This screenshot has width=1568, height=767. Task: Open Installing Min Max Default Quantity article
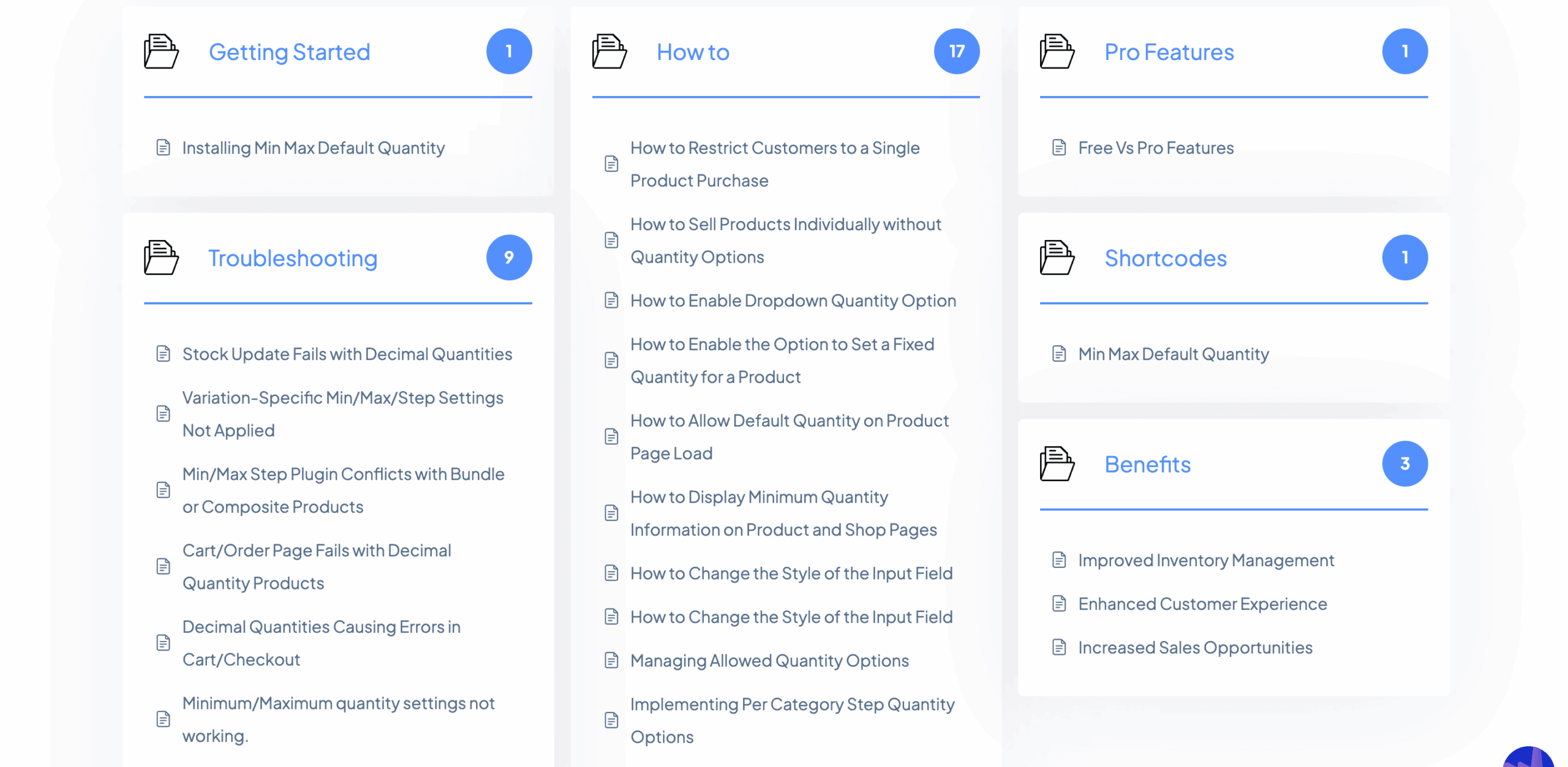point(313,148)
